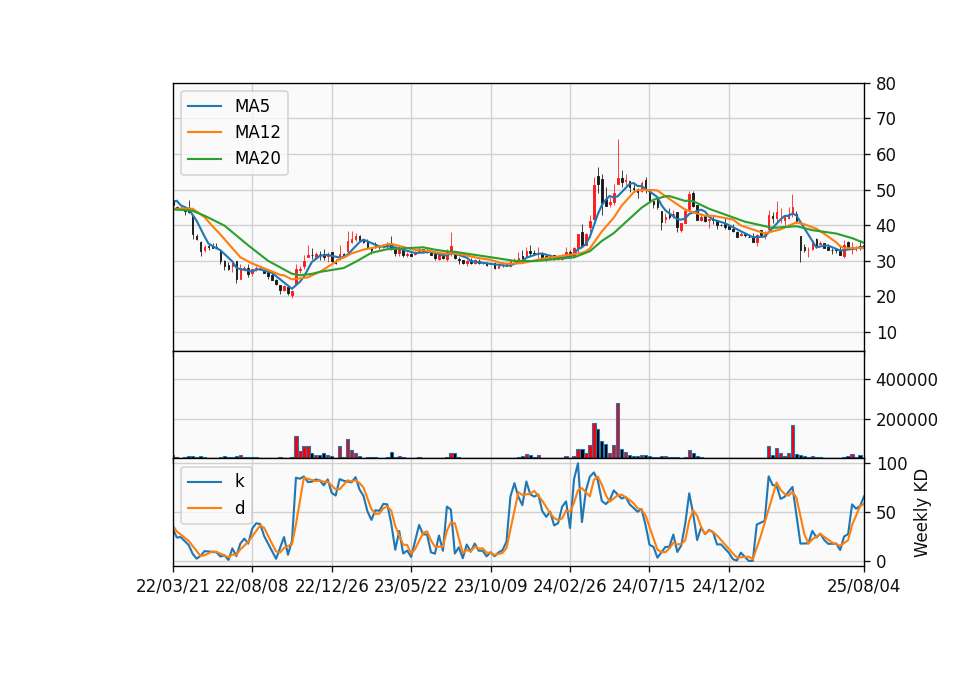Click the 24/12/02 date tick label
Viewport: 960px width, 690px height.
[x=729, y=586]
